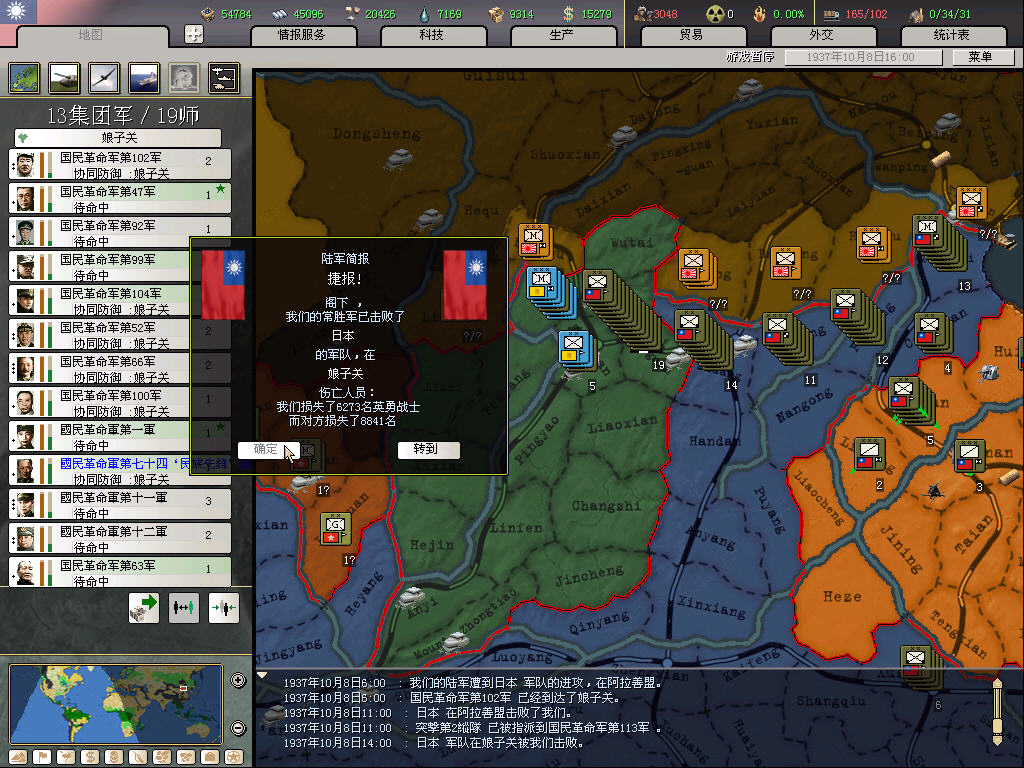This screenshot has height=768, width=1024.
Task: Click the Europe map overview icon
Action: [x=24, y=78]
